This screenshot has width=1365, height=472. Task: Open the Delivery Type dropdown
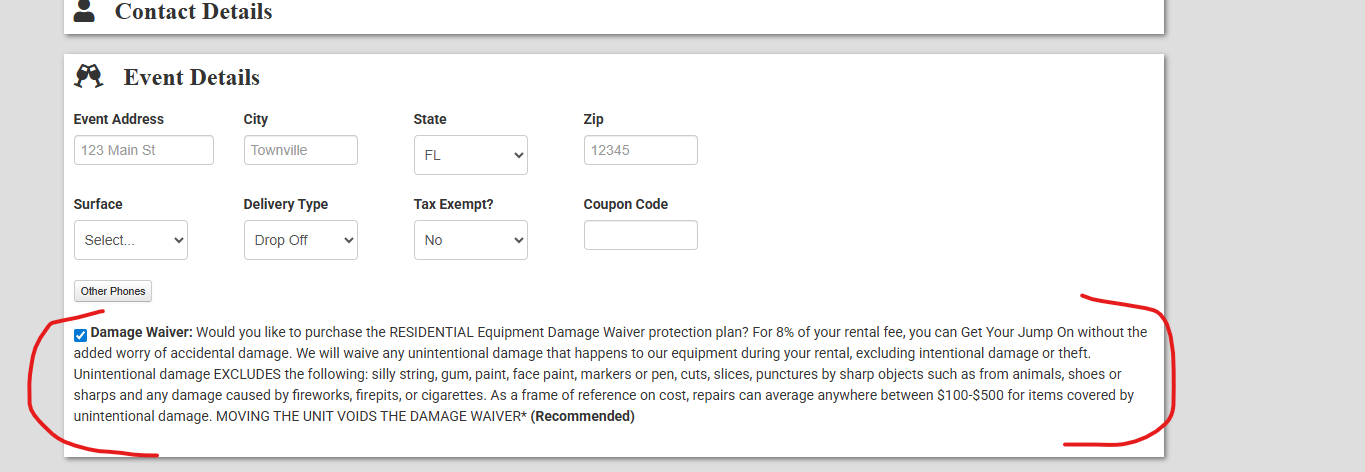point(300,240)
